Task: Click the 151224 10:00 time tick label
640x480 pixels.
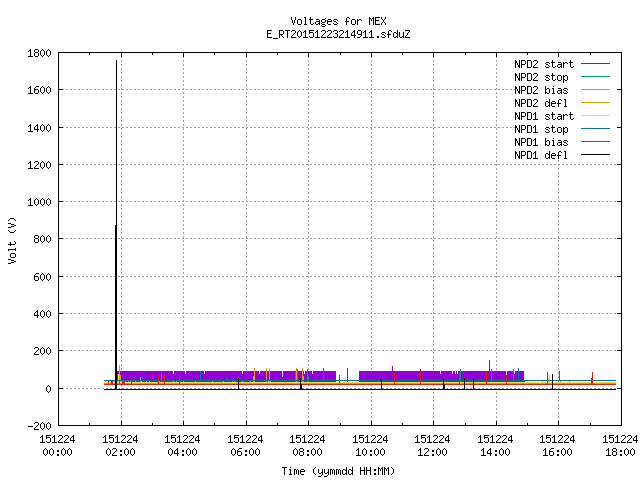Action: tap(370, 446)
